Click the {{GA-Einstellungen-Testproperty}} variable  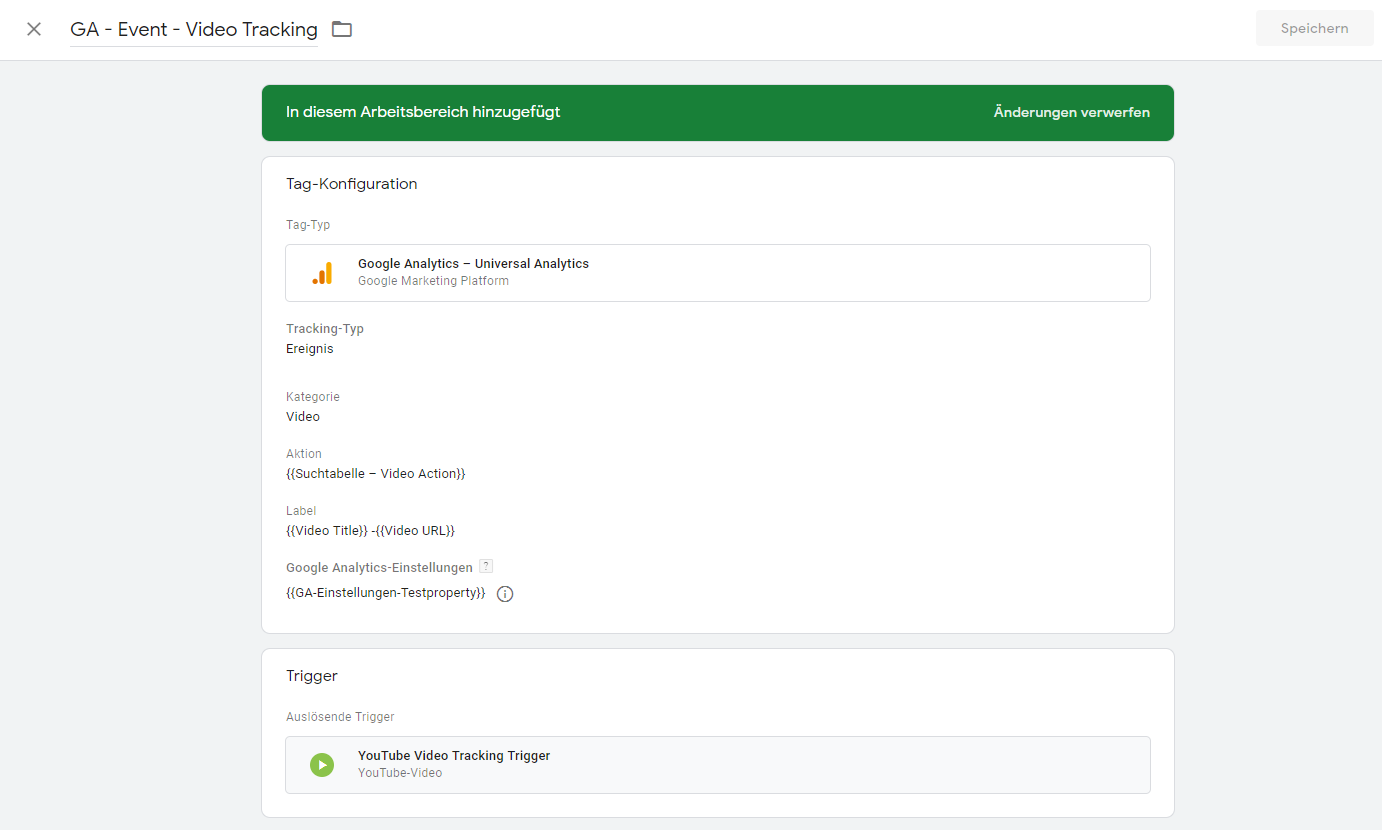[386, 593]
